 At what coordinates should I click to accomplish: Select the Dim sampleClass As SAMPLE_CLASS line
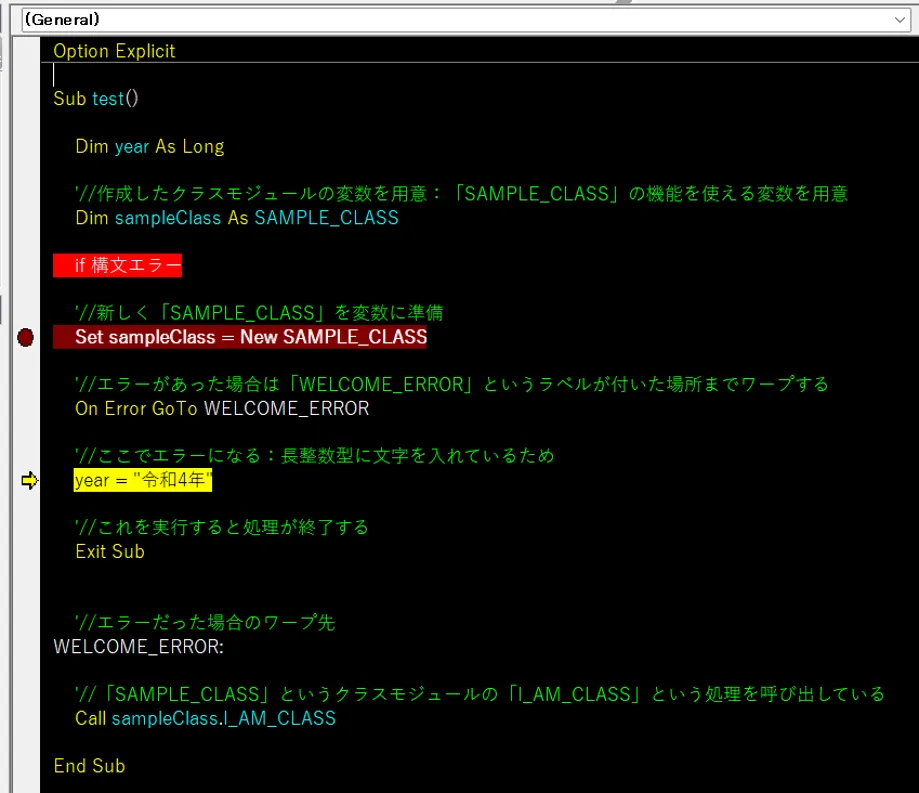coord(236,218)
